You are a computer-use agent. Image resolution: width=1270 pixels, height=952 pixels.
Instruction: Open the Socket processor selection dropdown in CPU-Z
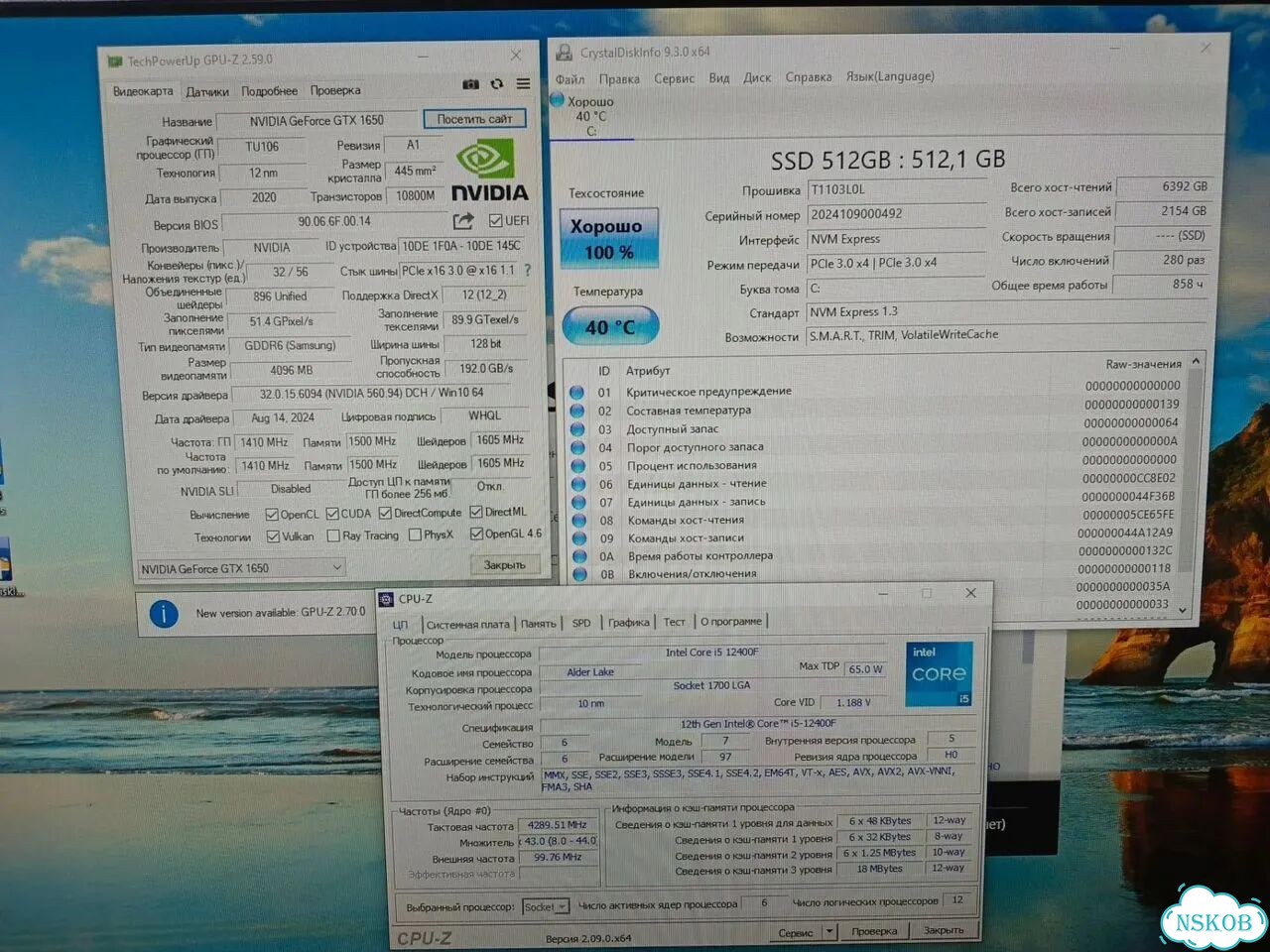[x=545, y=906]
